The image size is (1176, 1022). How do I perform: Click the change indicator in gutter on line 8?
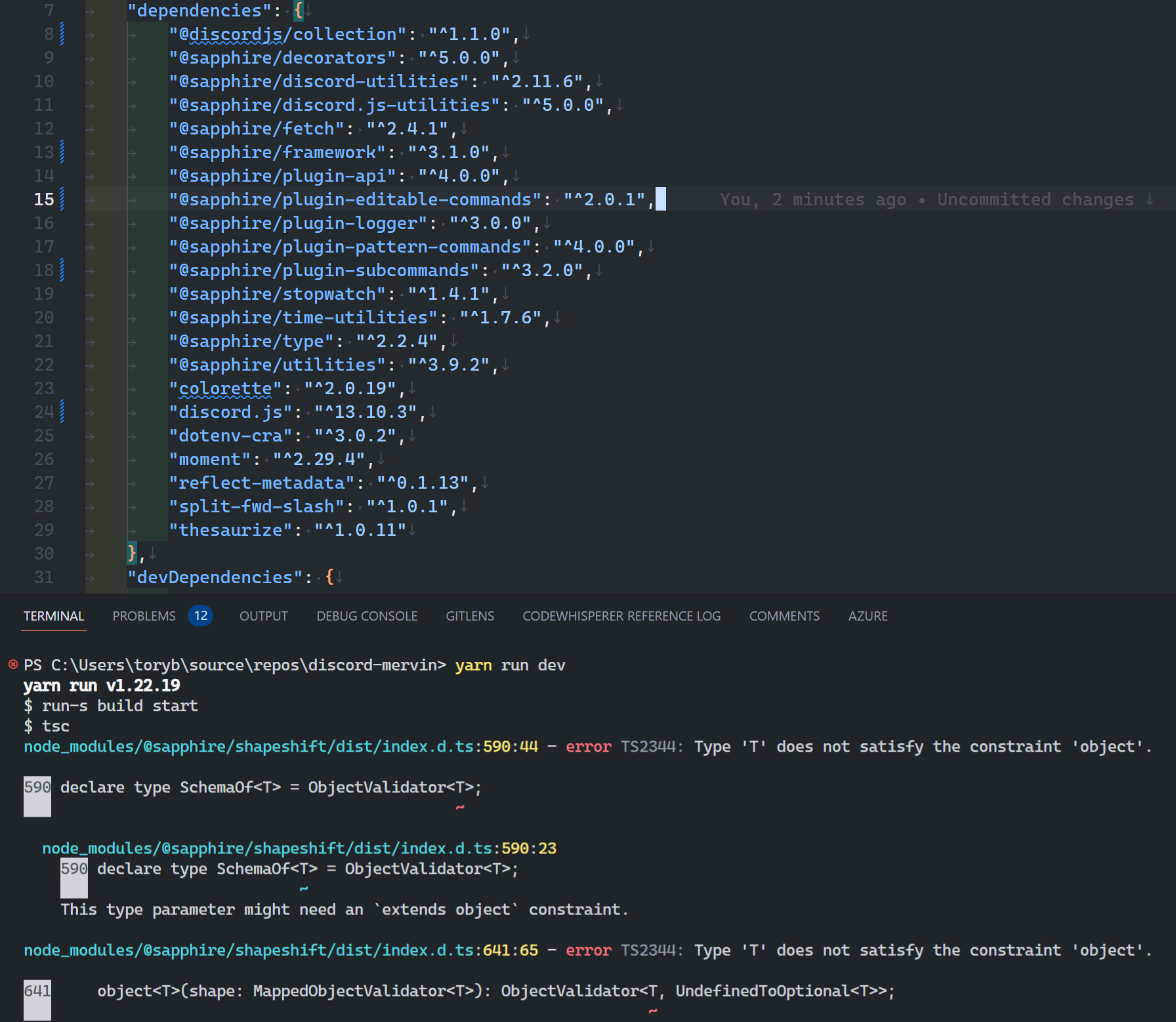tap(60, 33)
